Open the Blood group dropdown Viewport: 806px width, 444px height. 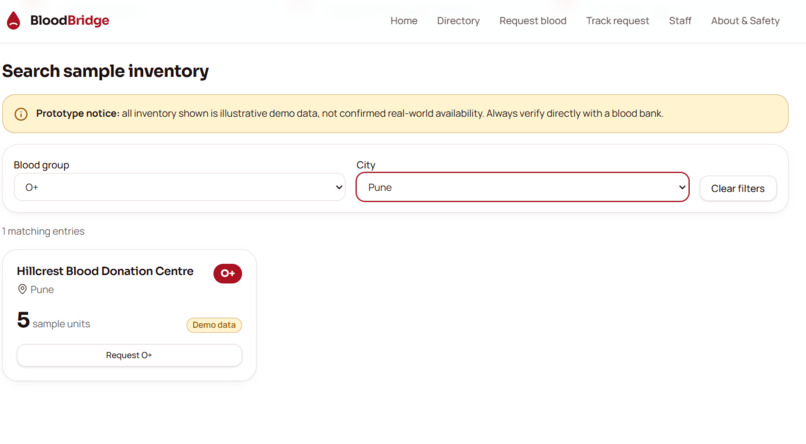179,188
